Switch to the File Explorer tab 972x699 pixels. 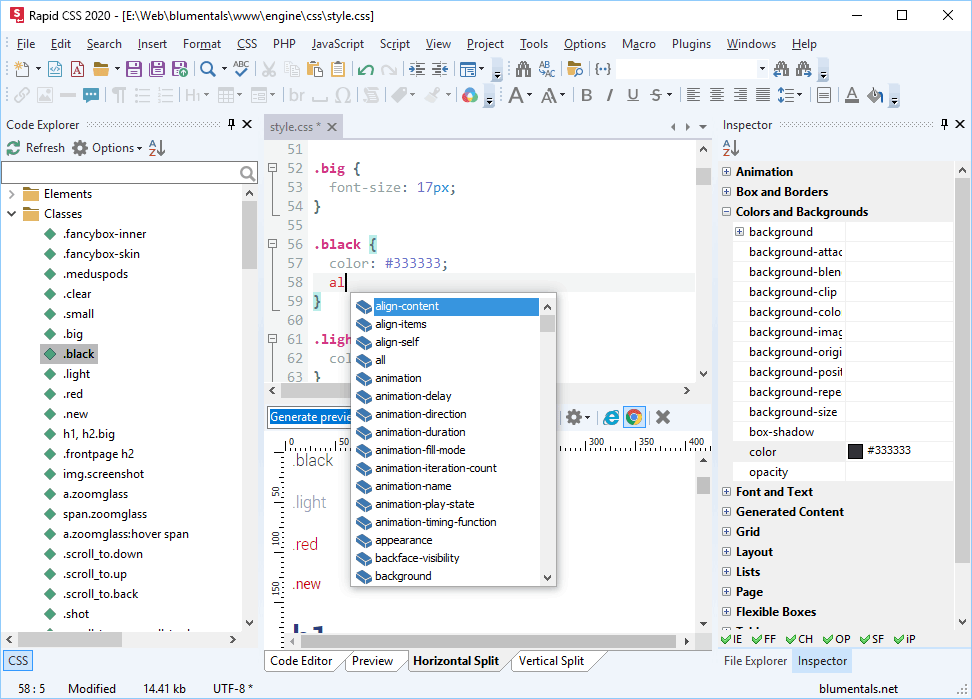coord(755,661)
